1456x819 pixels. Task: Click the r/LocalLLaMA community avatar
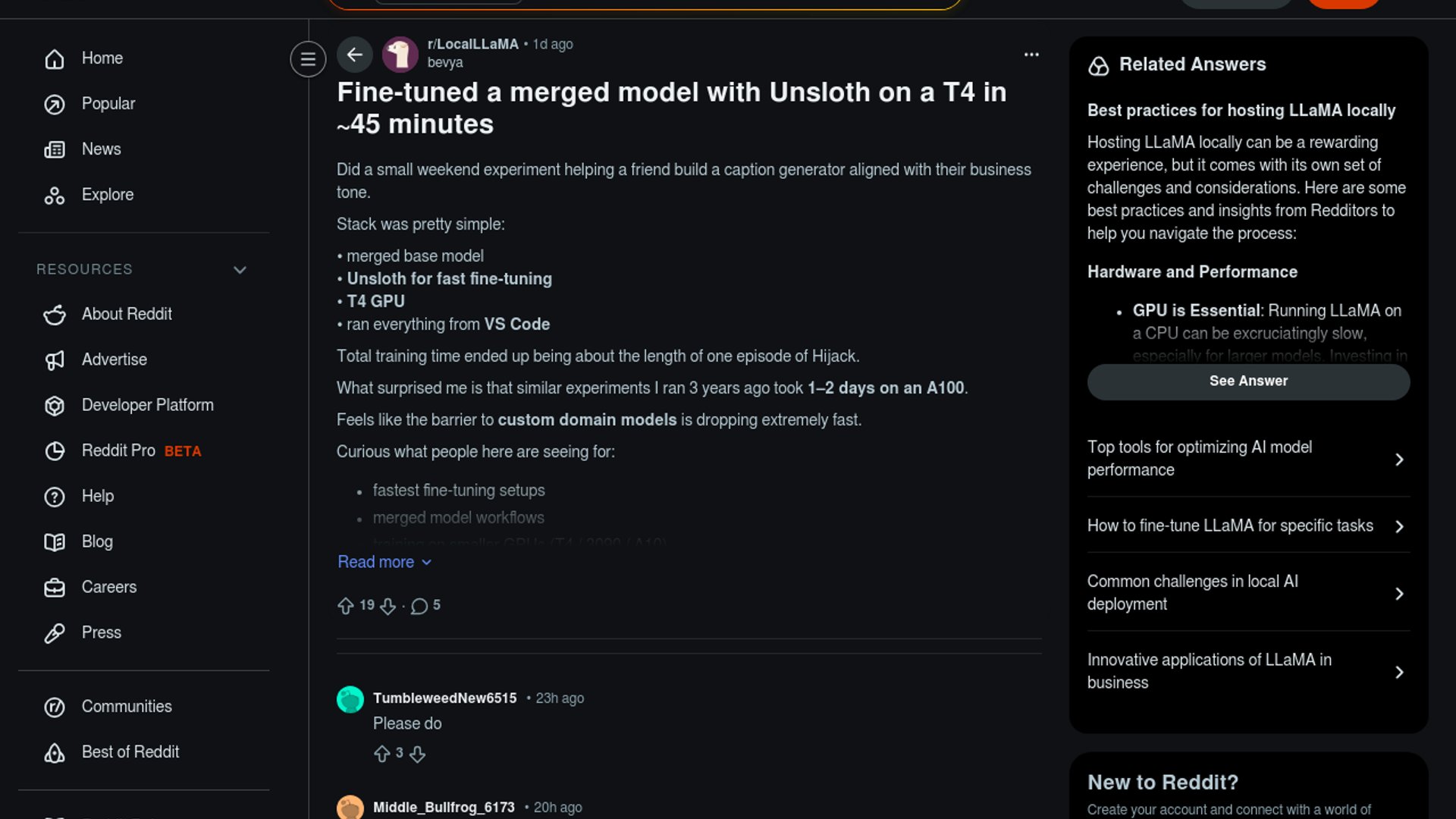coord(400,55)
